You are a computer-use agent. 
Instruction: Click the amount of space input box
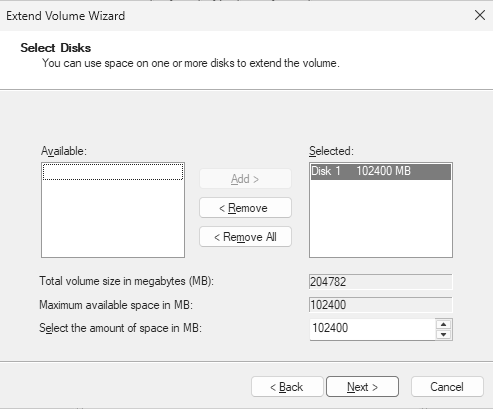click(x=372, y=329)
